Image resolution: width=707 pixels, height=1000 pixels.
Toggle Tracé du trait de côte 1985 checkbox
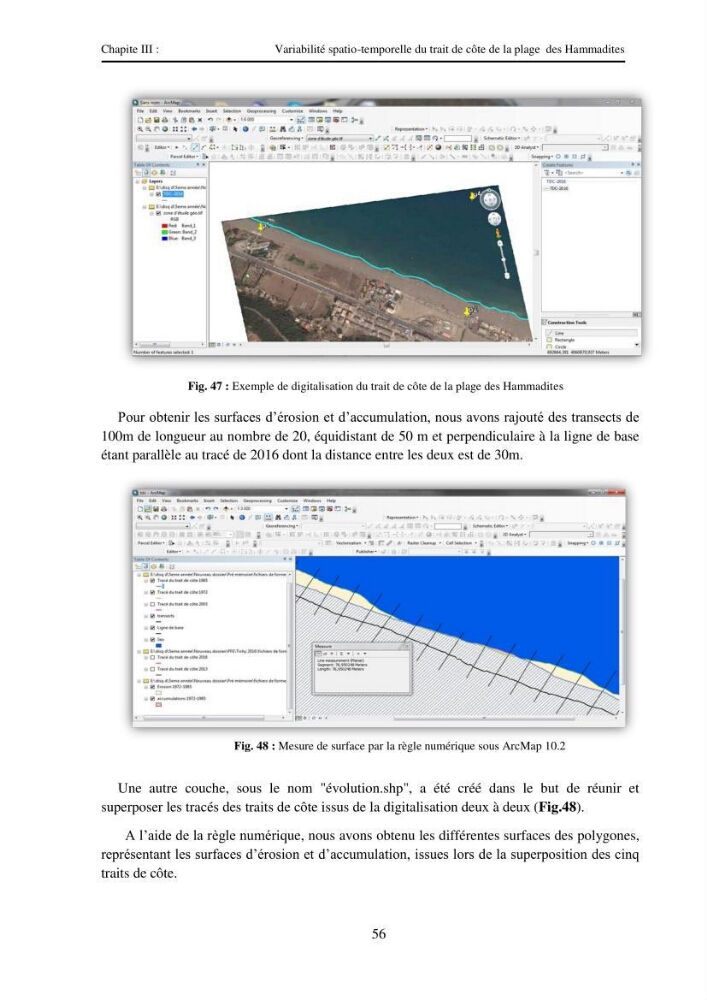(x=152, y=580)
